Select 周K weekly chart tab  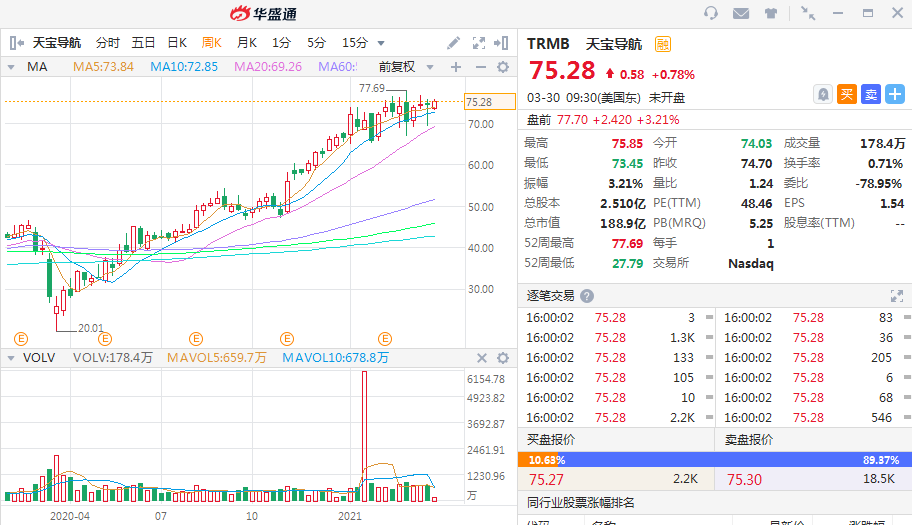point(212,43)
